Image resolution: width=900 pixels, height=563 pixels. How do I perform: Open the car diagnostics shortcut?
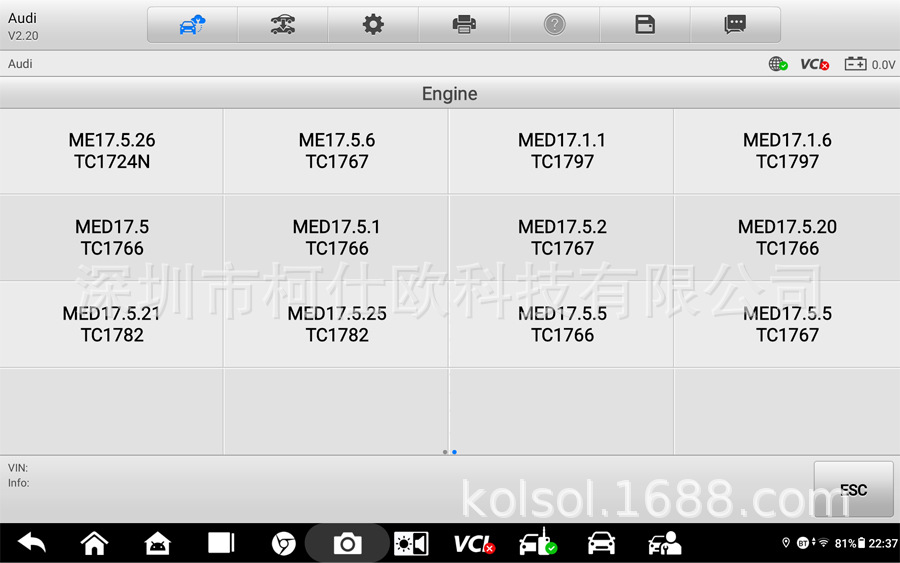coord(601,543)
